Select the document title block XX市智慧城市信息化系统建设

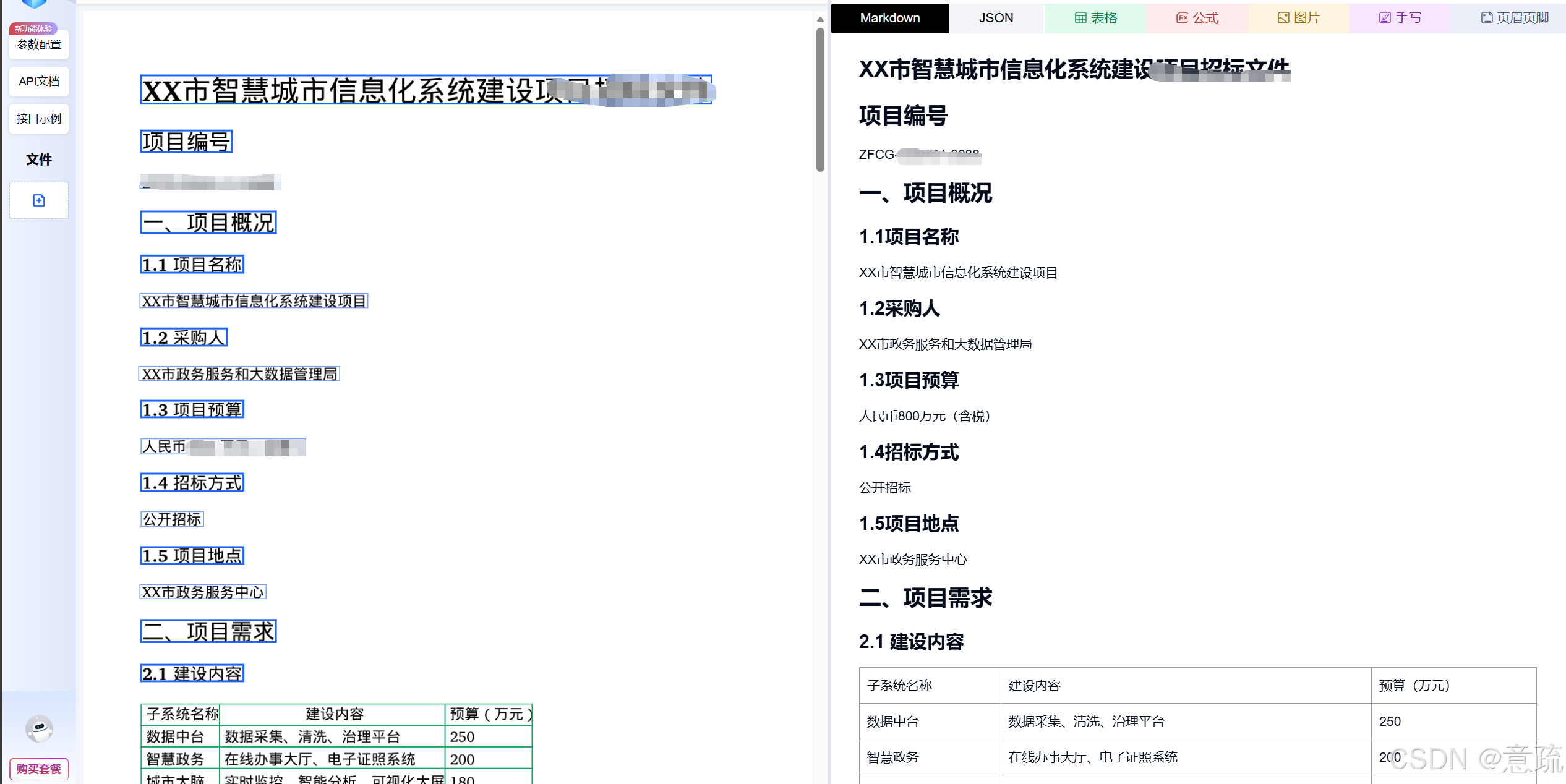tap(426, 90)
